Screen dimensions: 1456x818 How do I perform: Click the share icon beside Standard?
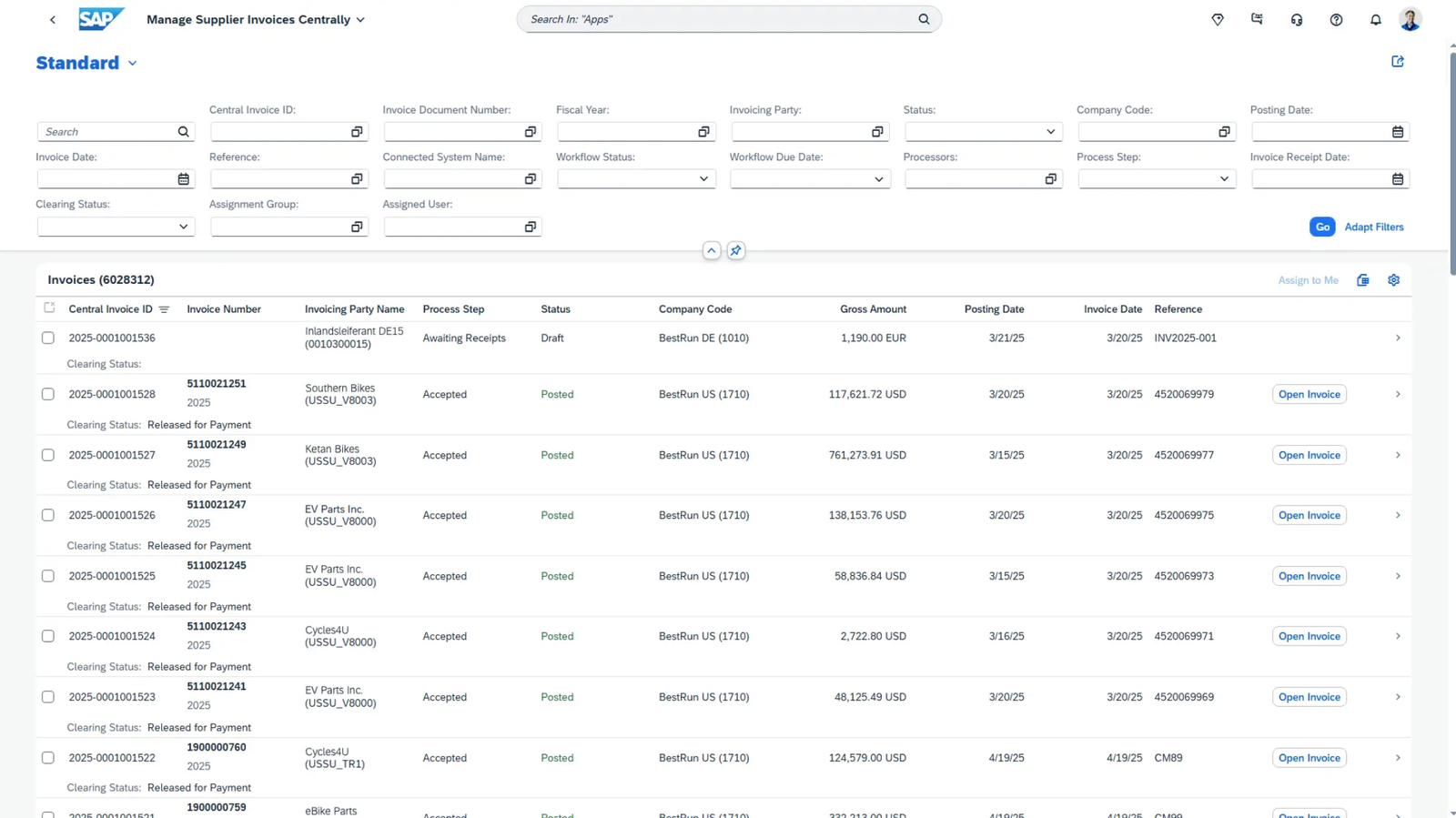[1398, 62]
